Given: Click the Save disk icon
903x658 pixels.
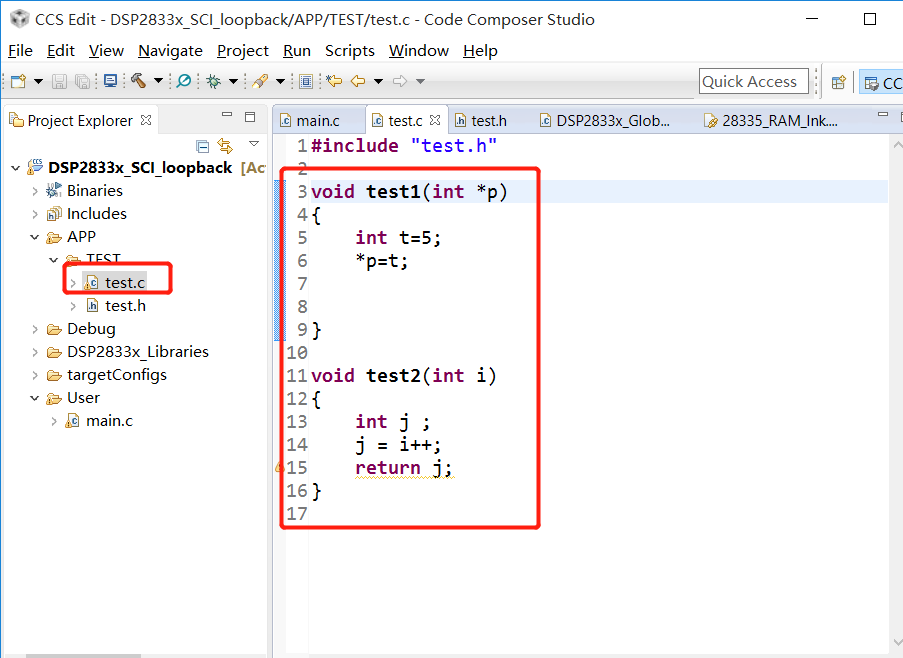Looking at the screenshot, I should tap(59, 81).
